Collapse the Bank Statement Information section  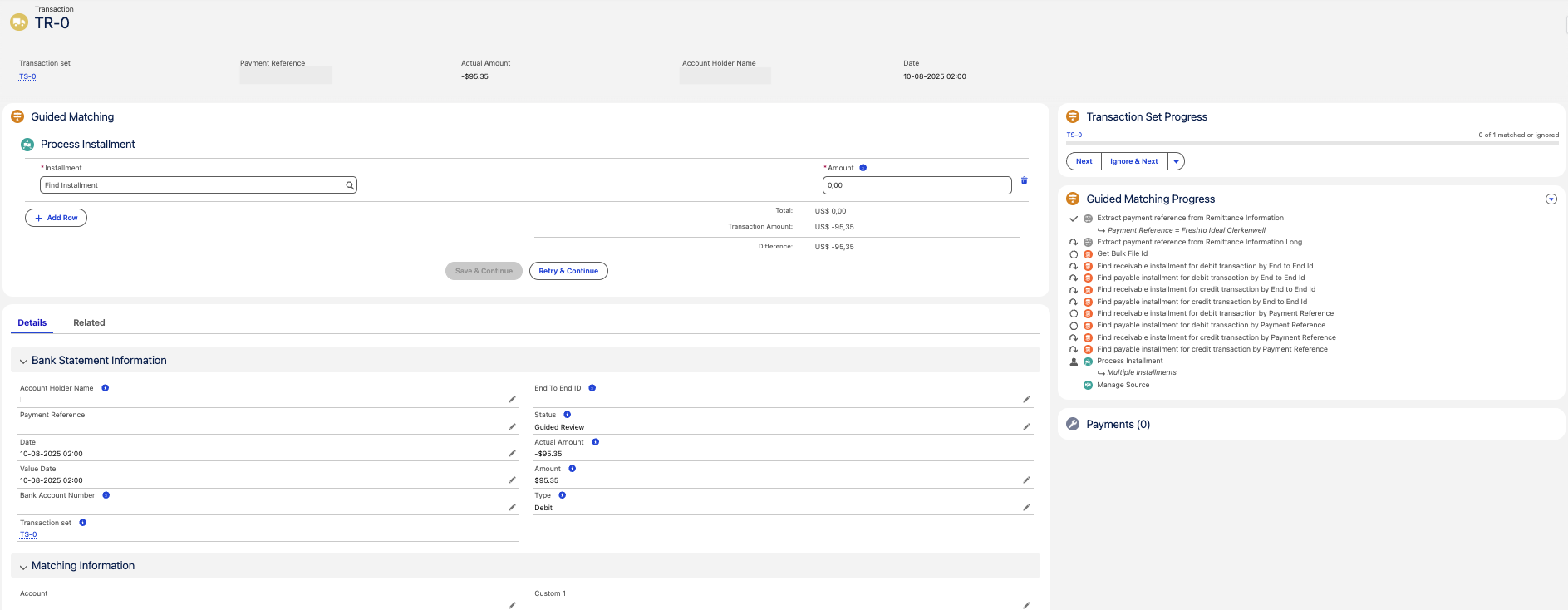(x=23, y=362)
